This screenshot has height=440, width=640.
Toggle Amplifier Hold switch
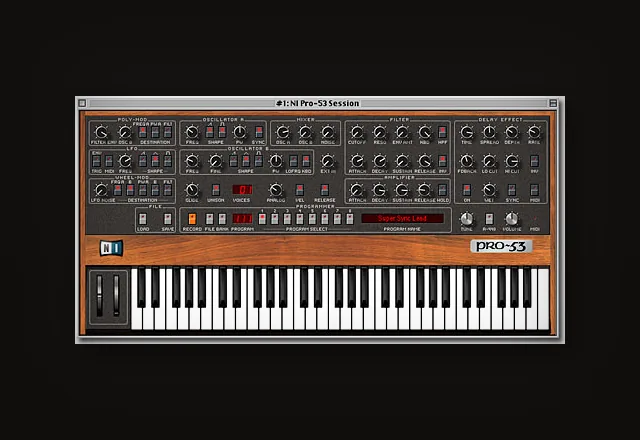[442, 190]
